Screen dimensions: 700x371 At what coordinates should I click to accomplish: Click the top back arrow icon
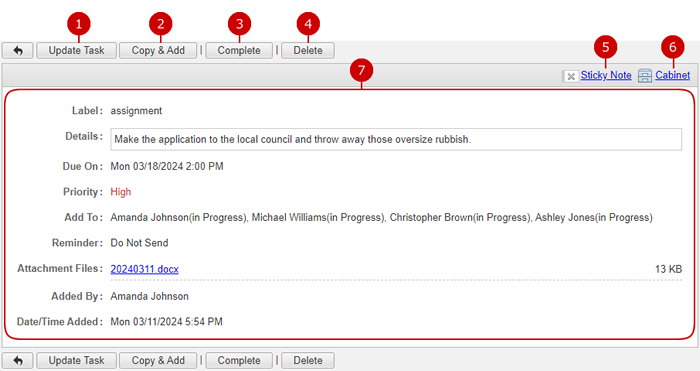[x=17, y=50]
